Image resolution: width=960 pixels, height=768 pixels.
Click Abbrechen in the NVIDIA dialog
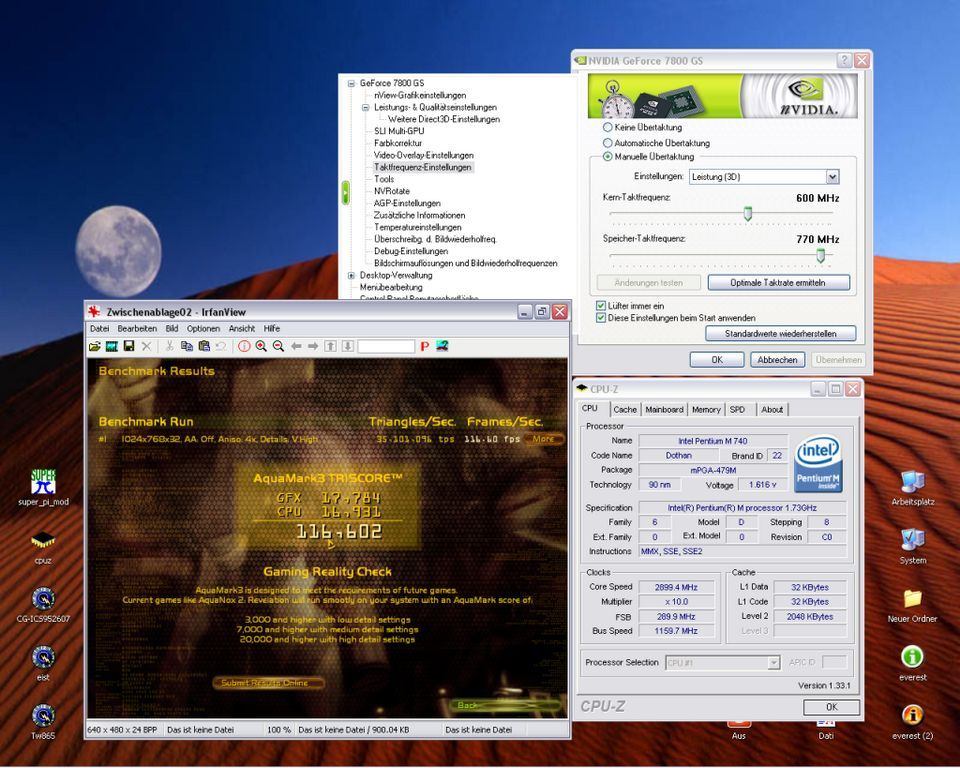coord(777,360)
